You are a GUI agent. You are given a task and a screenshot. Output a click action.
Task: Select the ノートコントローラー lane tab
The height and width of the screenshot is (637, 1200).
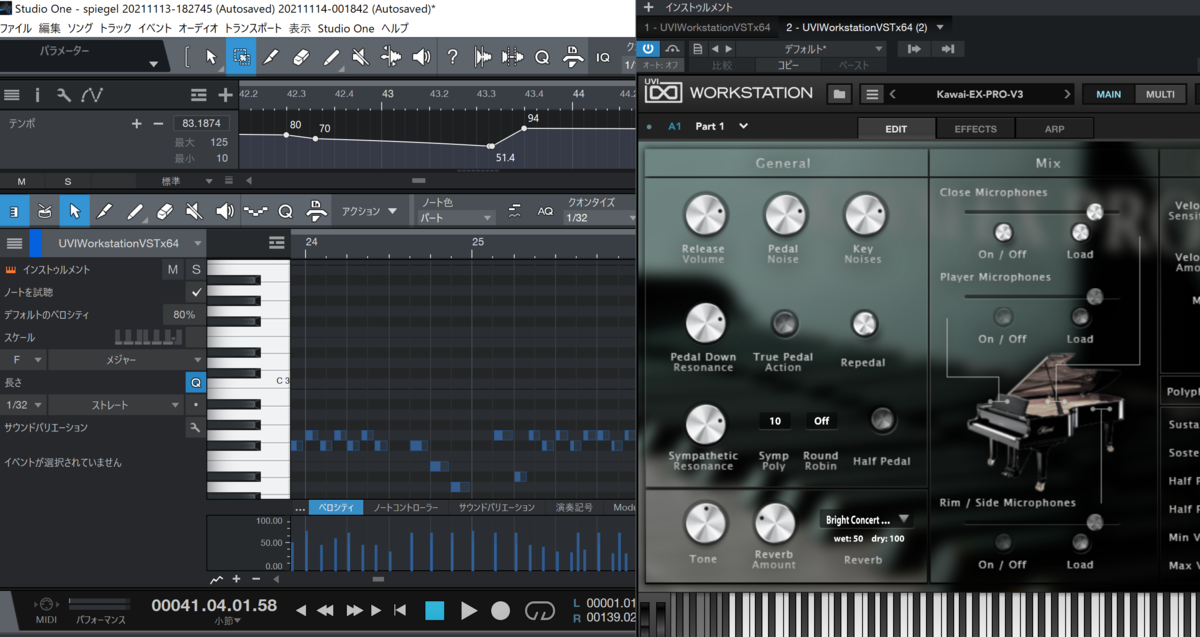[x=405, y=508]
